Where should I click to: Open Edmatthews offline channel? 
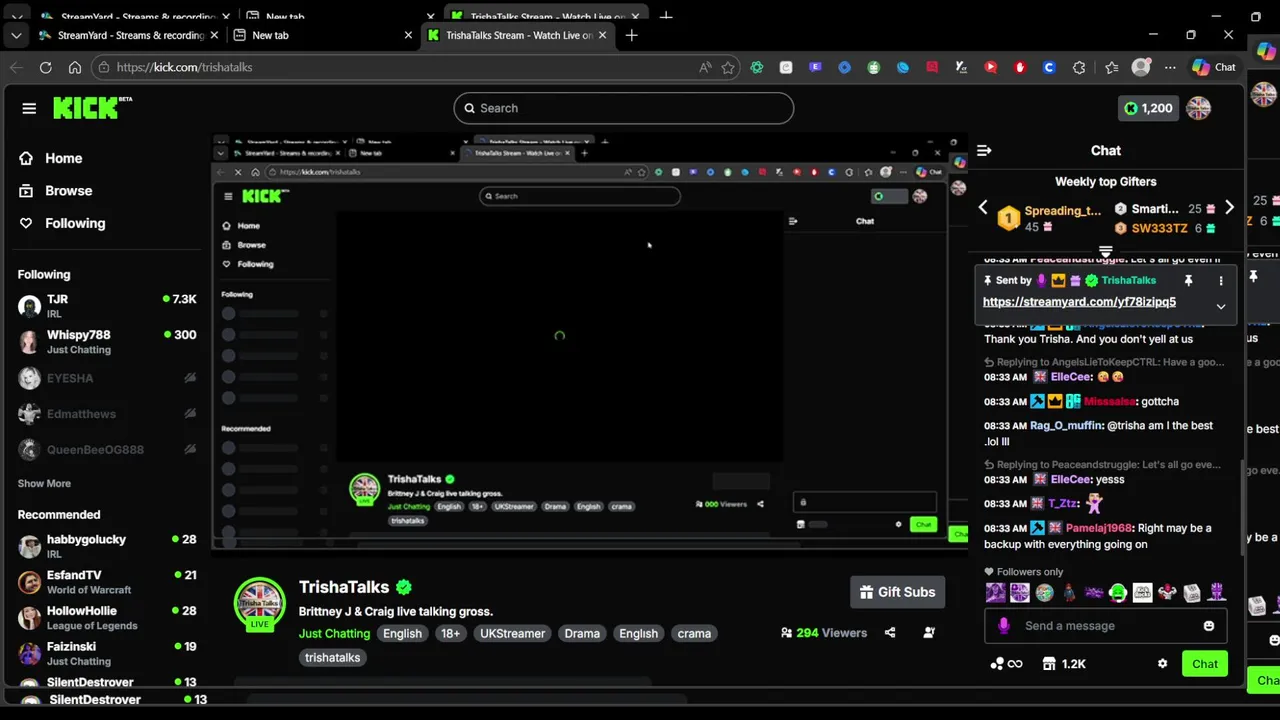click(x=107, y=414)
